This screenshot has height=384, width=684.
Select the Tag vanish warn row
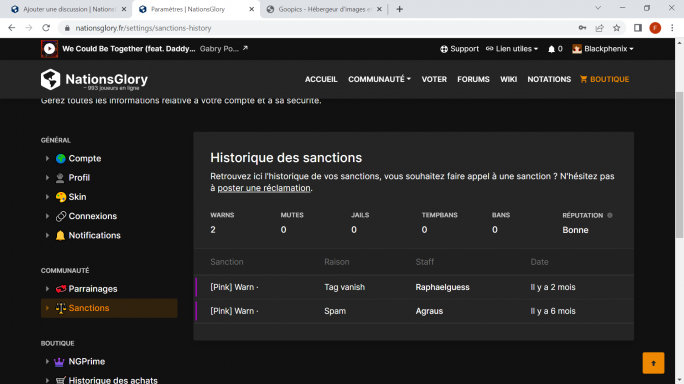(414, 287)
